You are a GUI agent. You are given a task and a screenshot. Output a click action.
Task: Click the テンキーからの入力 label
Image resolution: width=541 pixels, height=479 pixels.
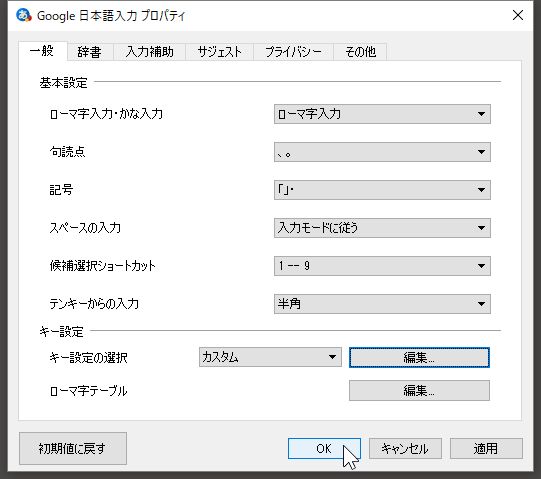[x=94, y=304]
